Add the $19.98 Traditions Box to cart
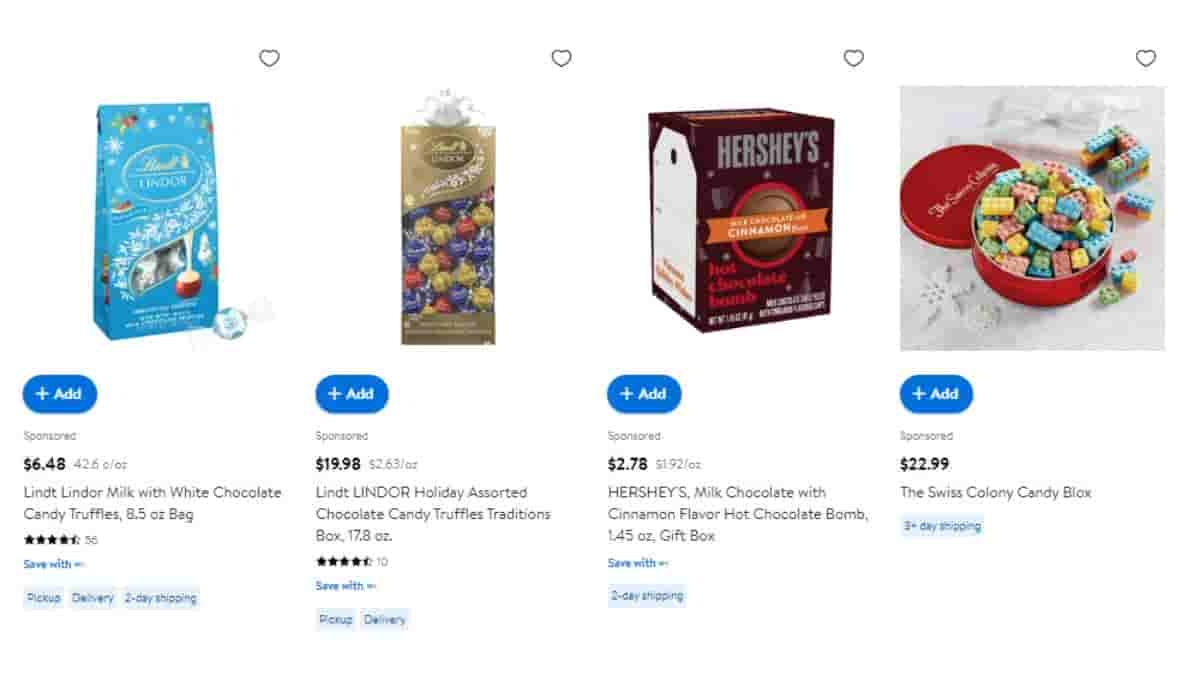Screen dimensions: 1200x675 pos(352,394)
